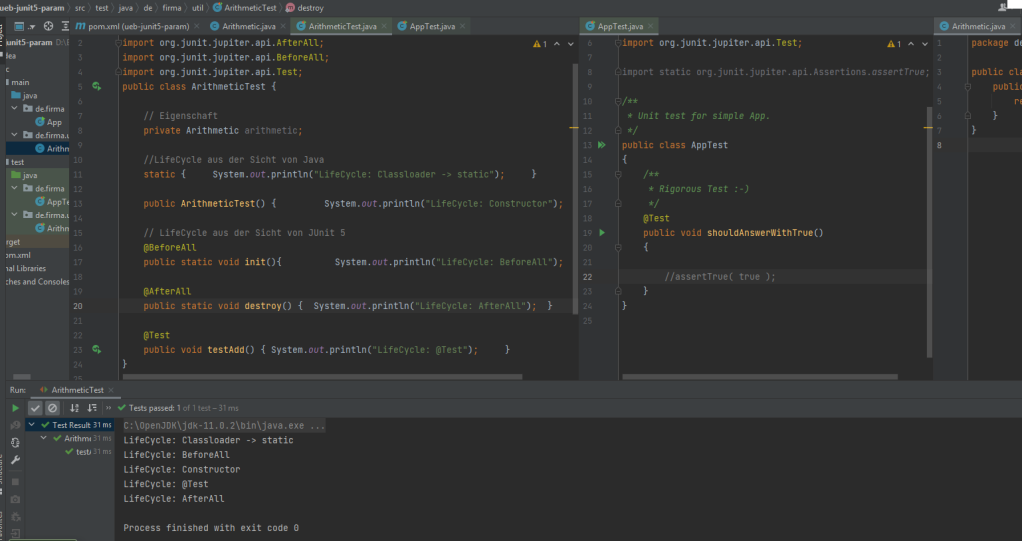Switch to pom.xml editor tab
The width and height of the screenshot is (1022, 541).
tap(138, 26)
